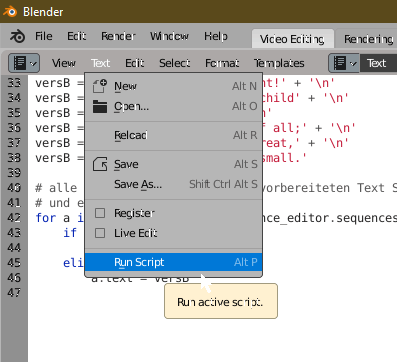397x362 pixels.
Task: Click the Text name field
Action: click(x=378, y=63)
